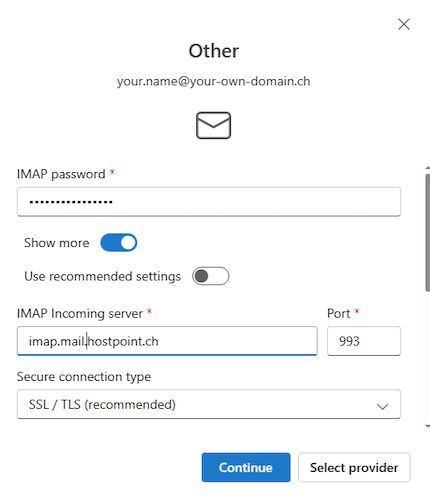Enable Use recommended settings toggle
430x499 pixels.
(x=210, y=276)
